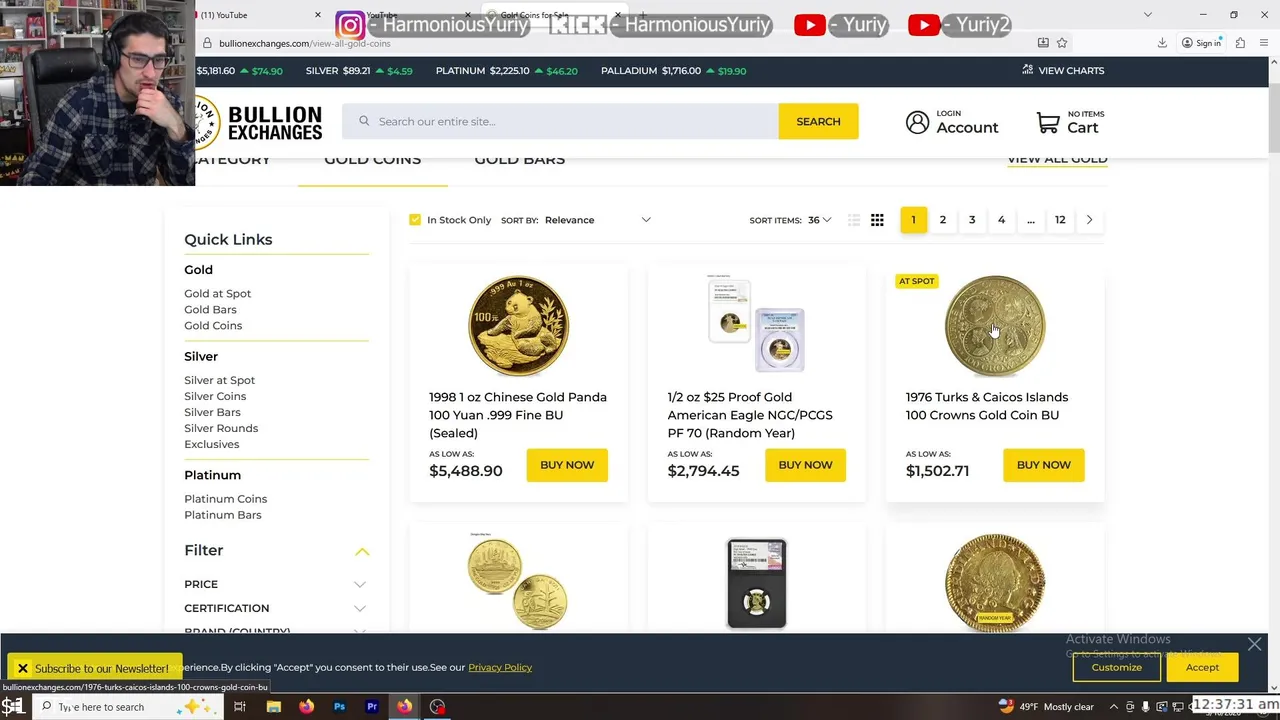
Task: Click the Account login icon
Action: point(917,122)
